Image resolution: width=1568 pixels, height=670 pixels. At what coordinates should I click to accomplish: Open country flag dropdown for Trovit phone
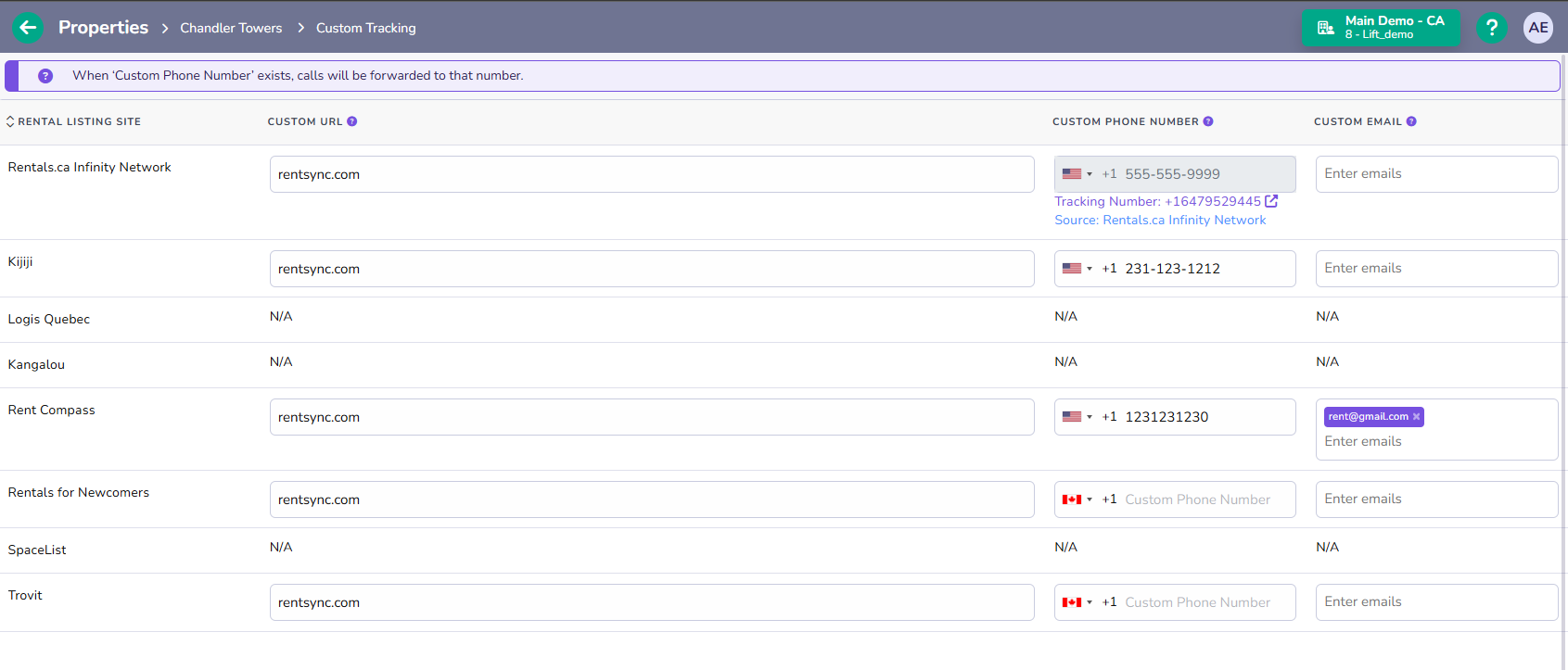[1077, 602]
